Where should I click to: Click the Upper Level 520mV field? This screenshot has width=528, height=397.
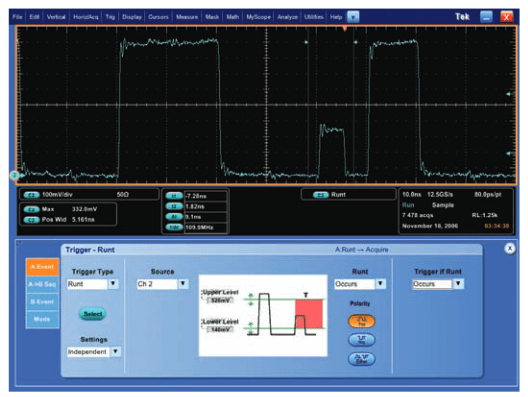click(x=220, y=300)
